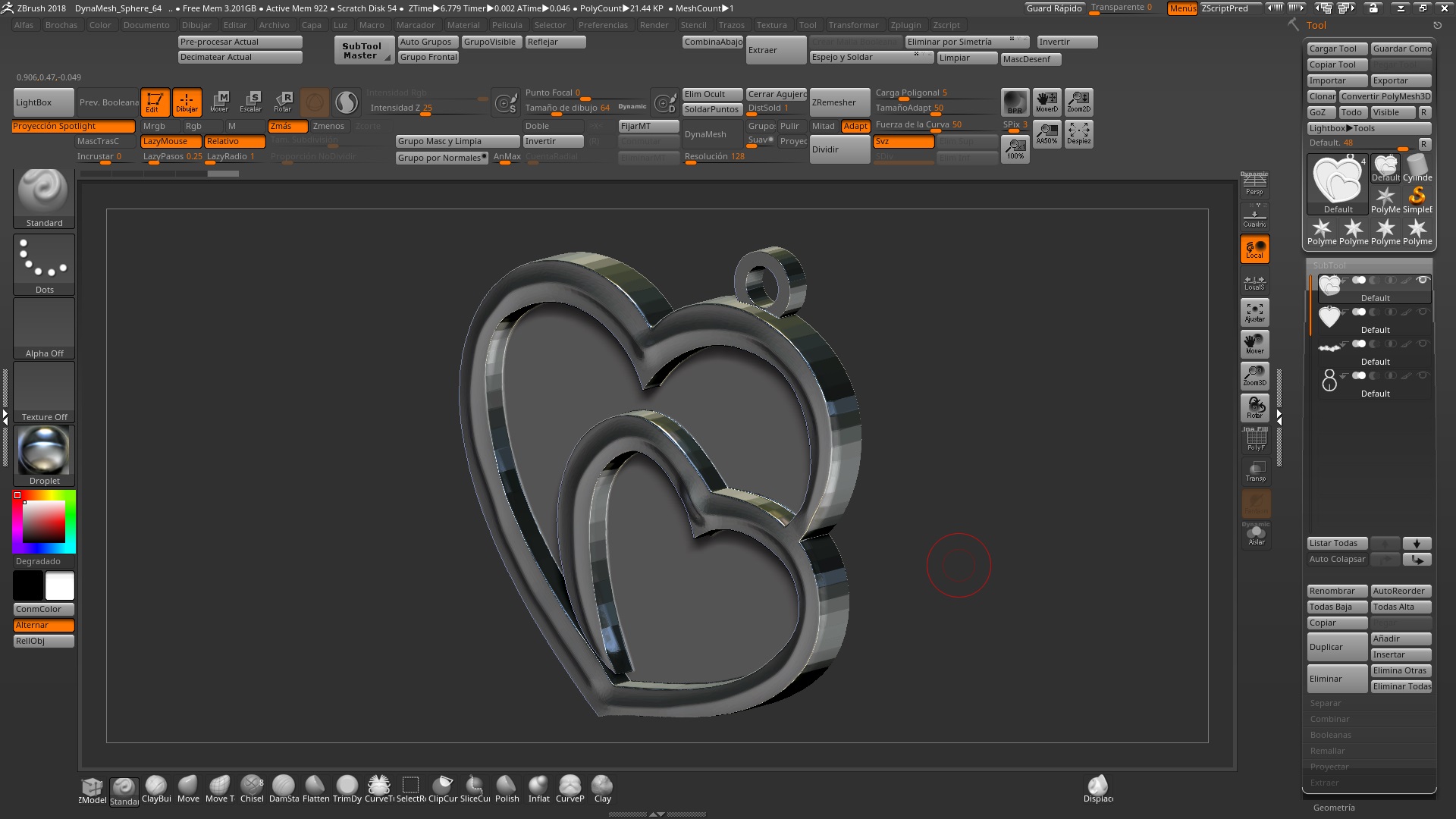Click the Rotar gizmo icon in top shelf
This screenshot has width=1456, height=819.
click(x=283, y=101)
